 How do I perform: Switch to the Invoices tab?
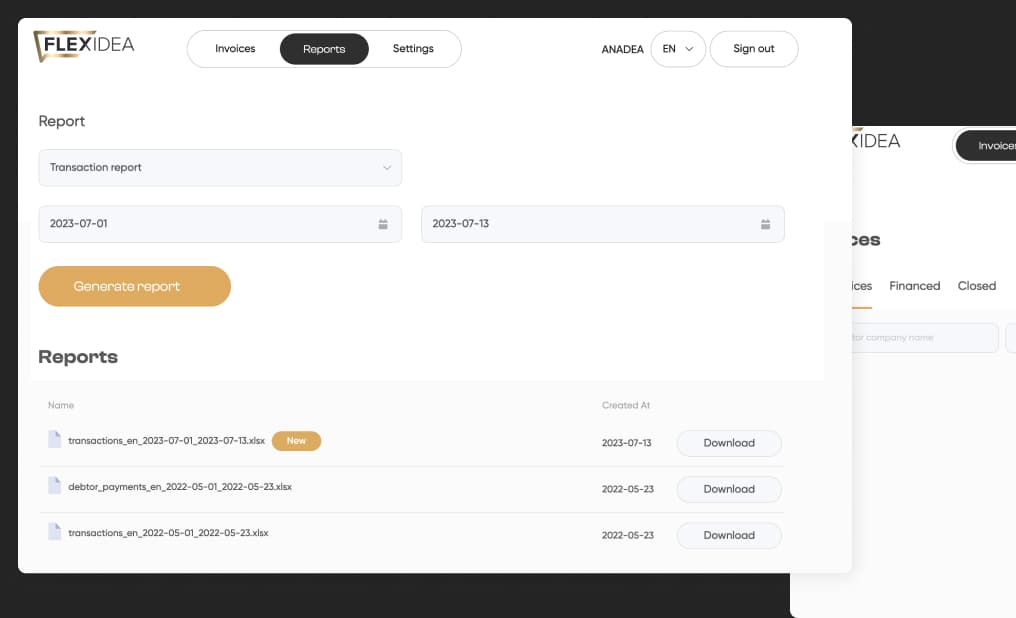pos(235,49)
